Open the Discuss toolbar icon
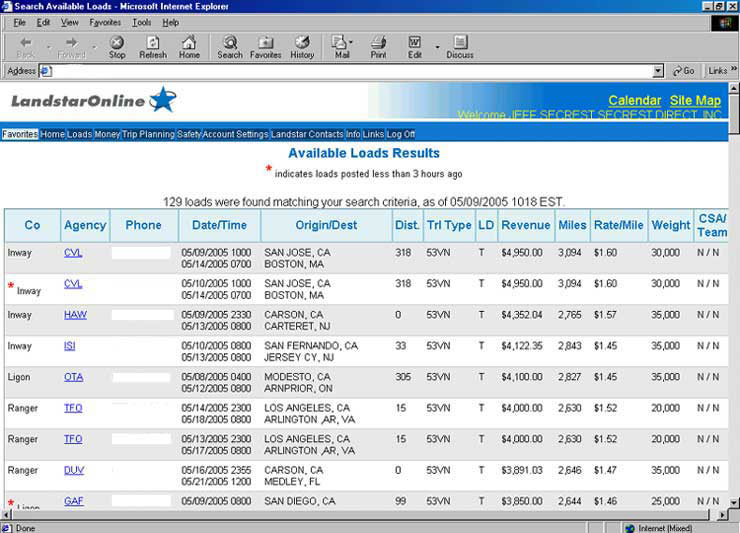This screenshot has height=533, width=740. tap(460, 46)
